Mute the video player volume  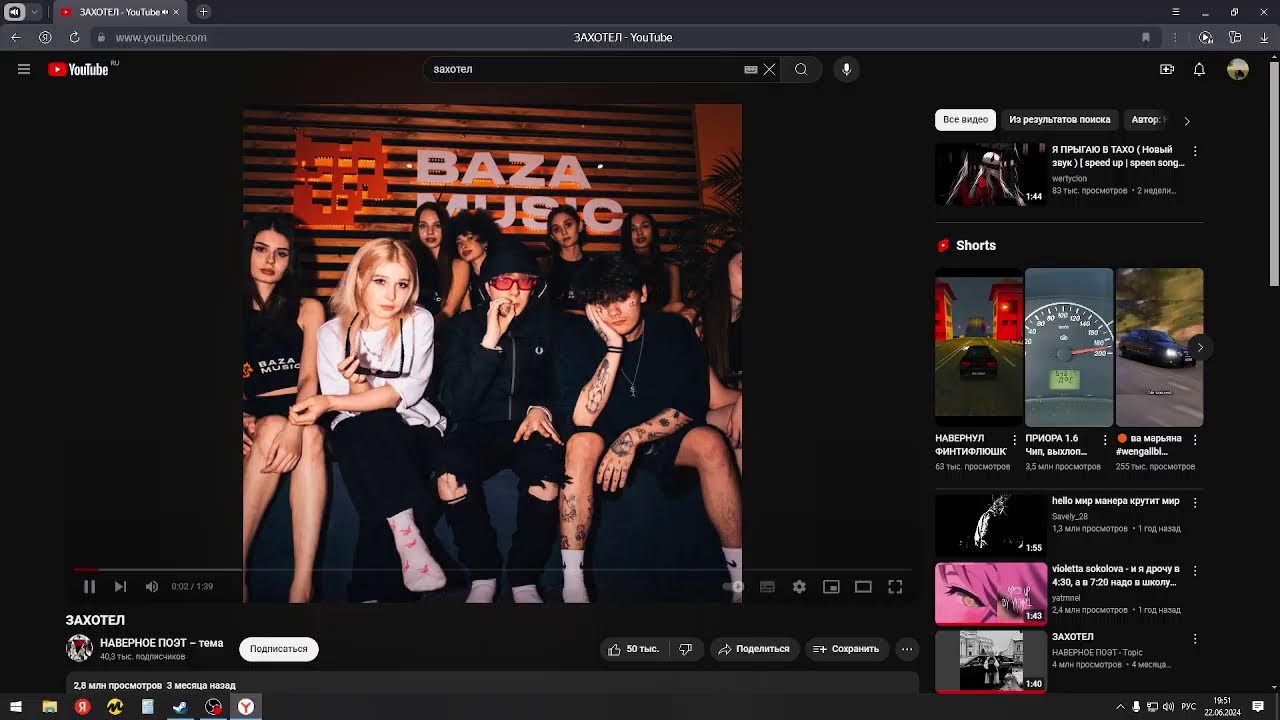pyautogui.click(x=152, y=587)
